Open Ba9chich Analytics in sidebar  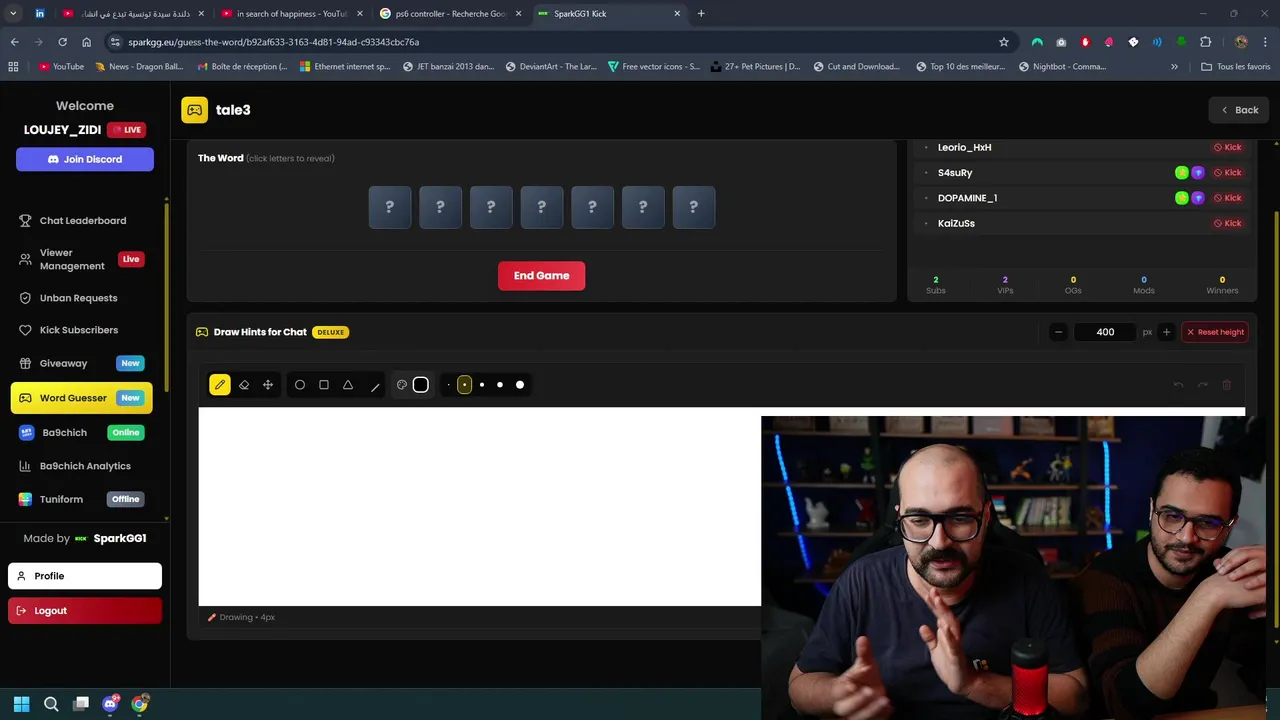[x=83, y=466]
